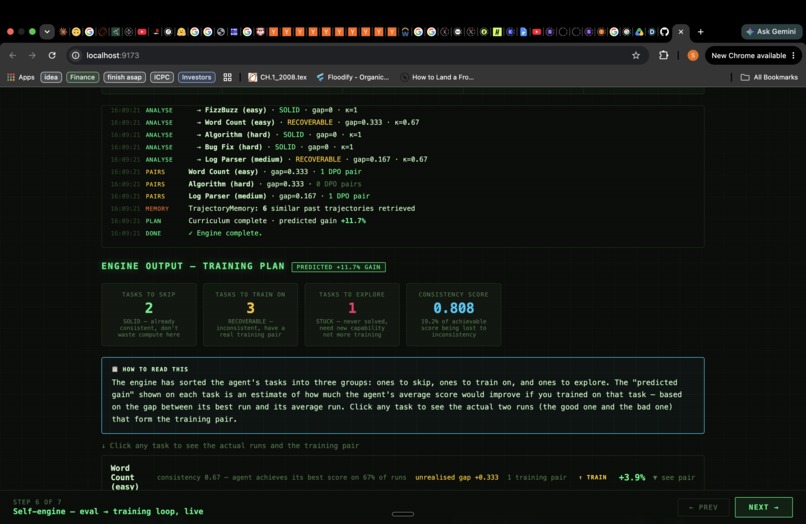Click the STEP 6 OF 7 label
This screenshot has height=524, width=806.
pyautogui.click(x=37, y=501)
